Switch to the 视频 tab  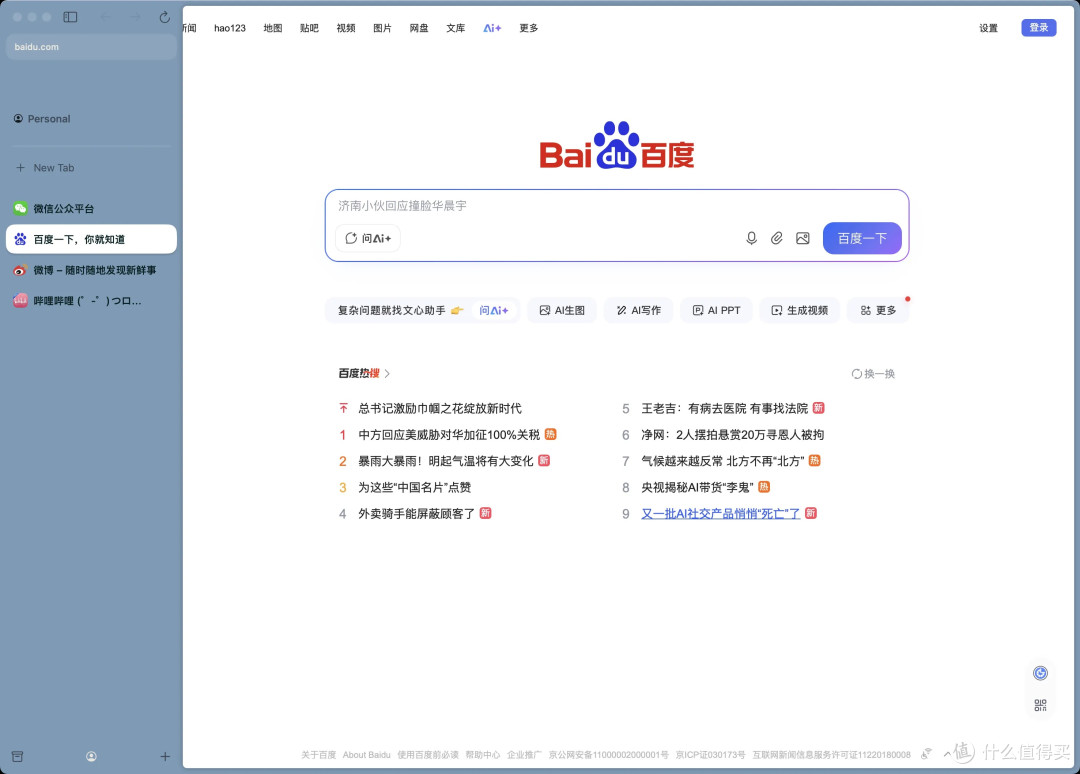click(345, 28)
